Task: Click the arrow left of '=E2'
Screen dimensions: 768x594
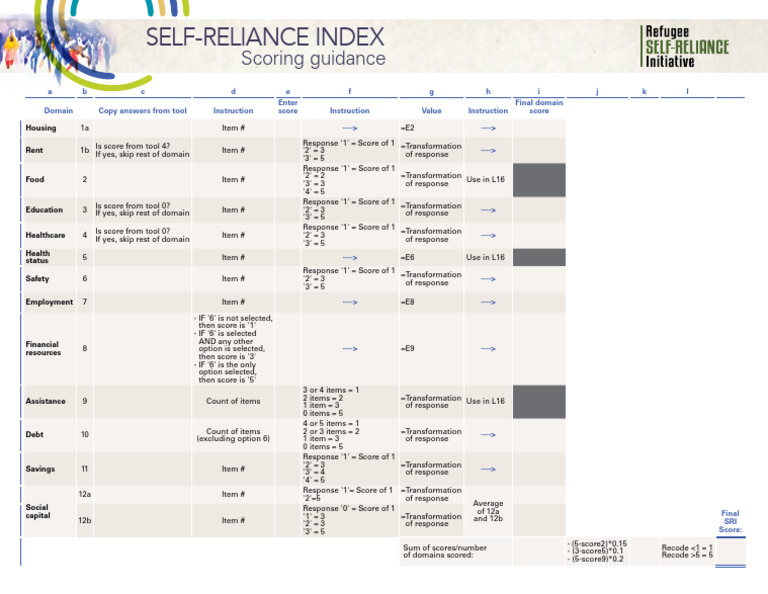Action: point(350,128)
